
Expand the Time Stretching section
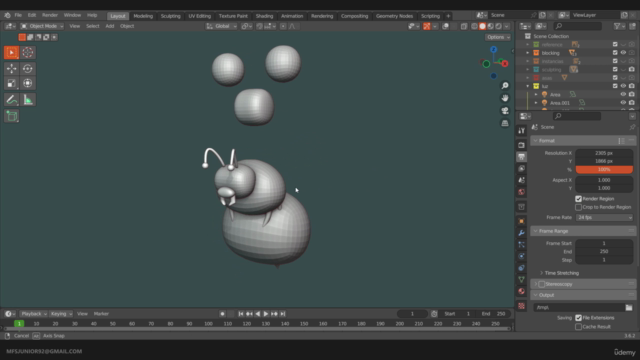click(542, 273)
